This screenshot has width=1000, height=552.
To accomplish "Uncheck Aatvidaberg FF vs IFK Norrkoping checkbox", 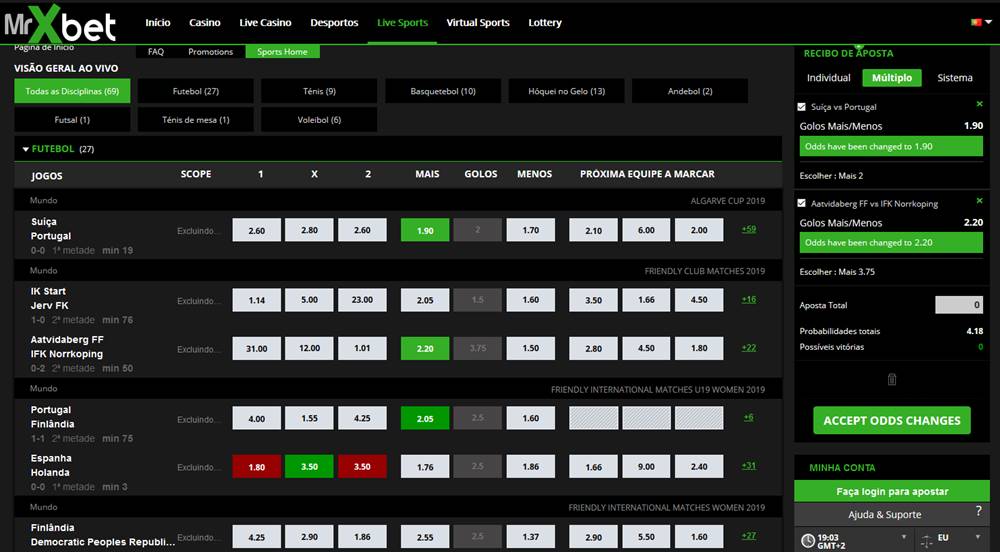I will click(x=802, y=203).
